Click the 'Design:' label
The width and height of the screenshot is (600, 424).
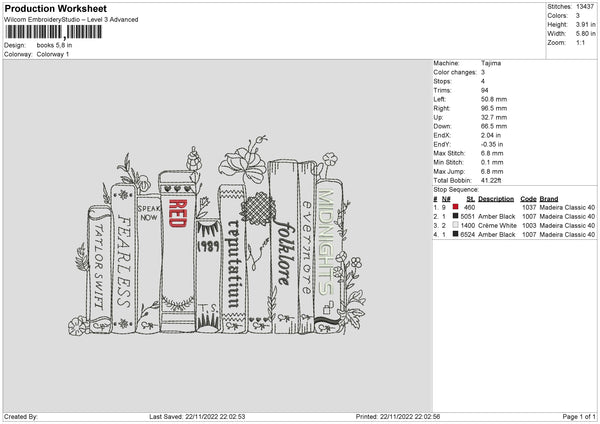click(15, 45)
